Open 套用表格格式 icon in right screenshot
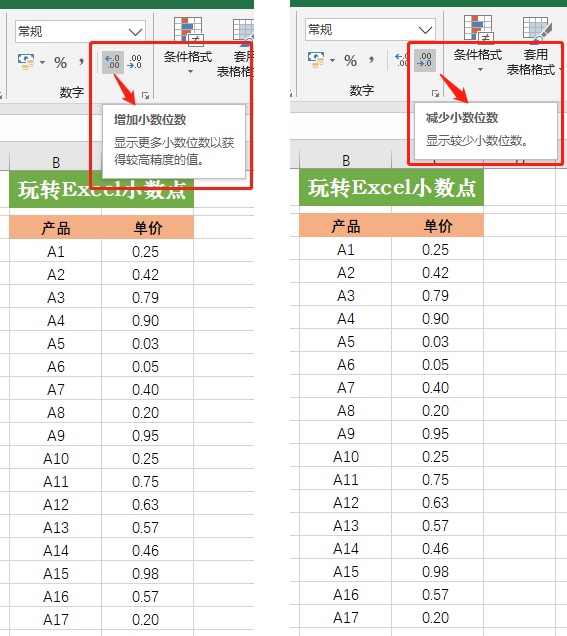 point(537,28)
